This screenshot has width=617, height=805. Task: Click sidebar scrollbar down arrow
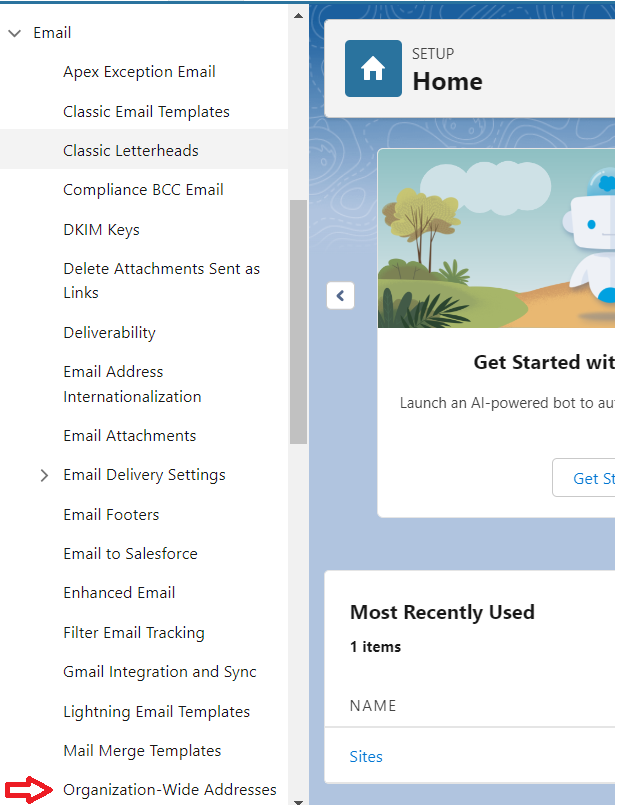pyautogui.click(x=298, y=800)
